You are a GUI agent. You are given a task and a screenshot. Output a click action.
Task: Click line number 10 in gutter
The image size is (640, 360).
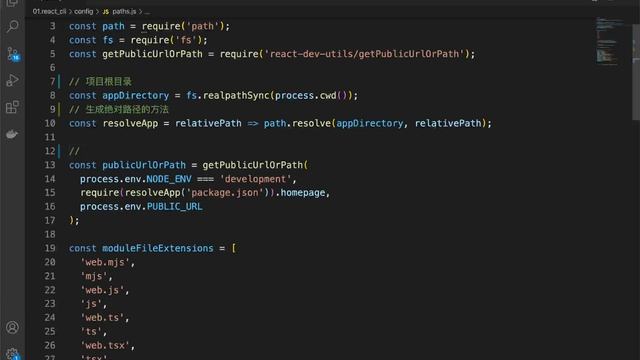[x=50, y=123]
